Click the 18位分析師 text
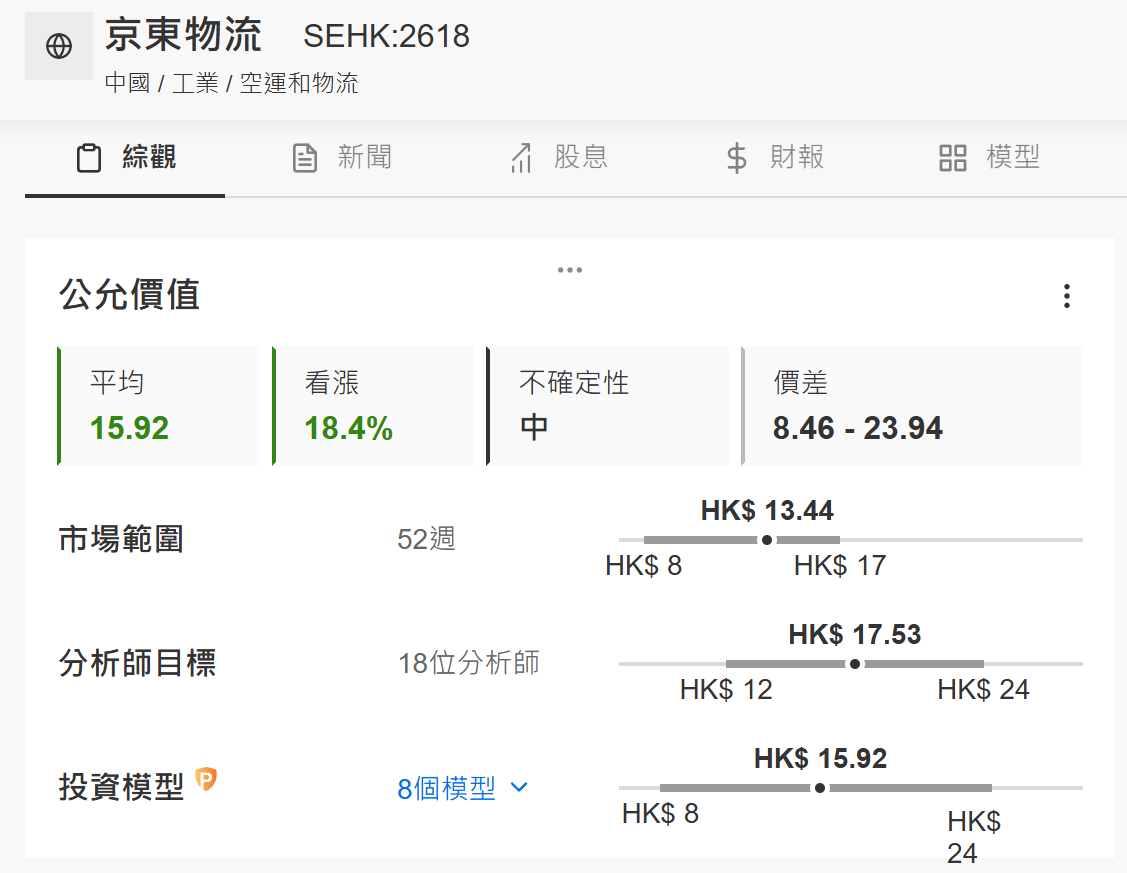 (x=469, y=663)
